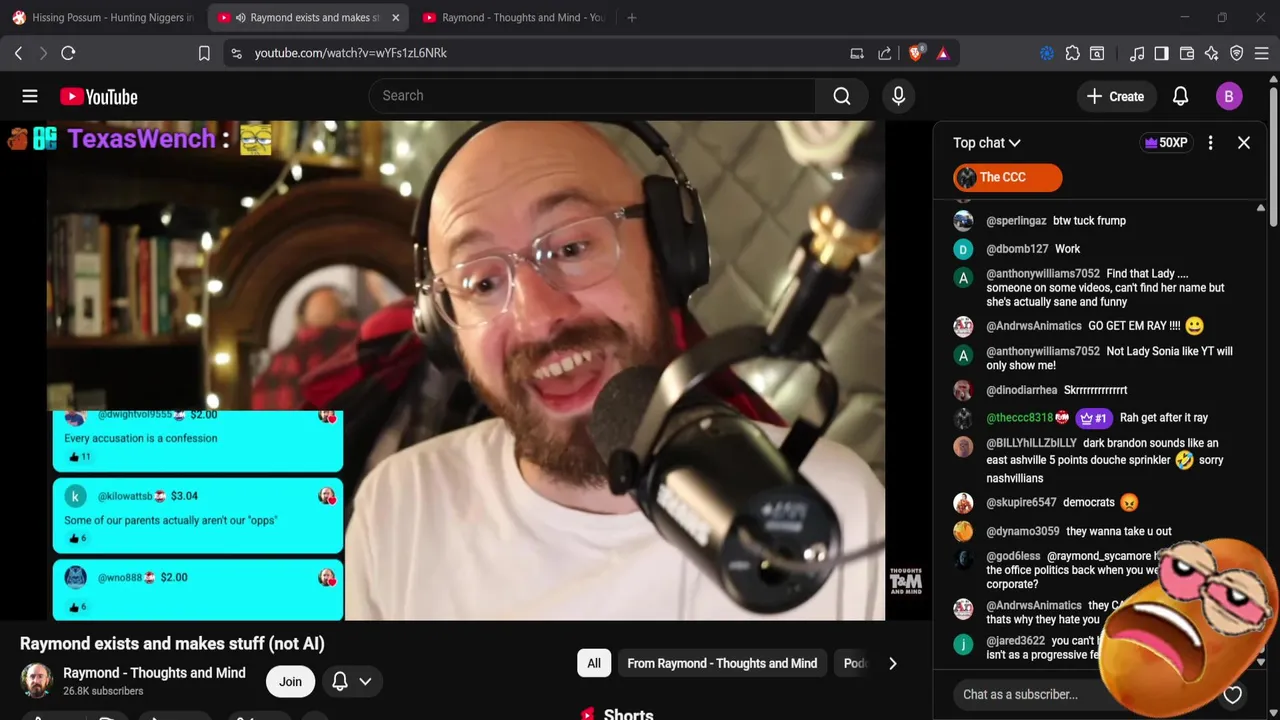Click @dynamo3059 'they wanna take u out'

click(1100, 531)
